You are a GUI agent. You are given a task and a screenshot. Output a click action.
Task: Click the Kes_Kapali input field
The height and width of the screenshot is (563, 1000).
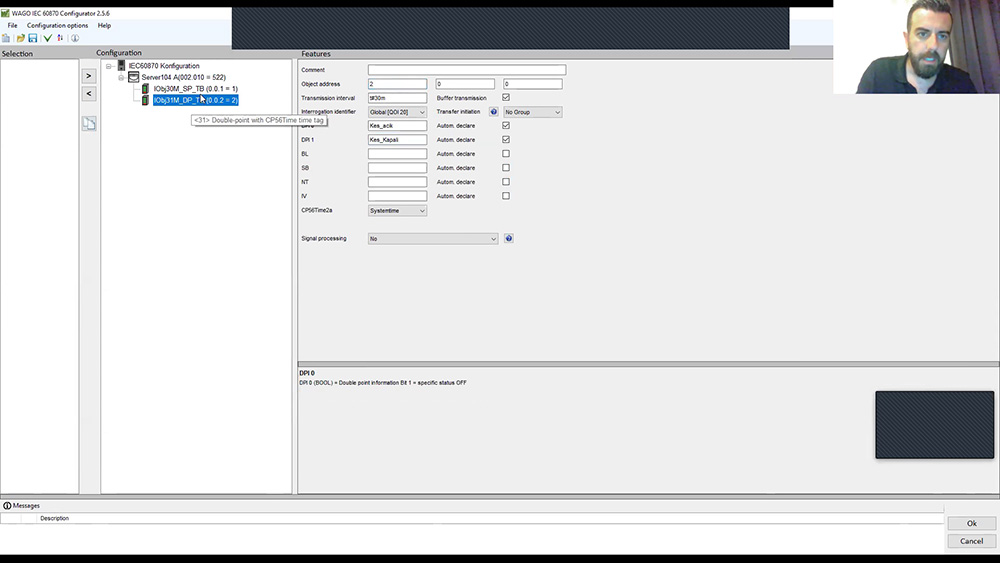(397, 140)
